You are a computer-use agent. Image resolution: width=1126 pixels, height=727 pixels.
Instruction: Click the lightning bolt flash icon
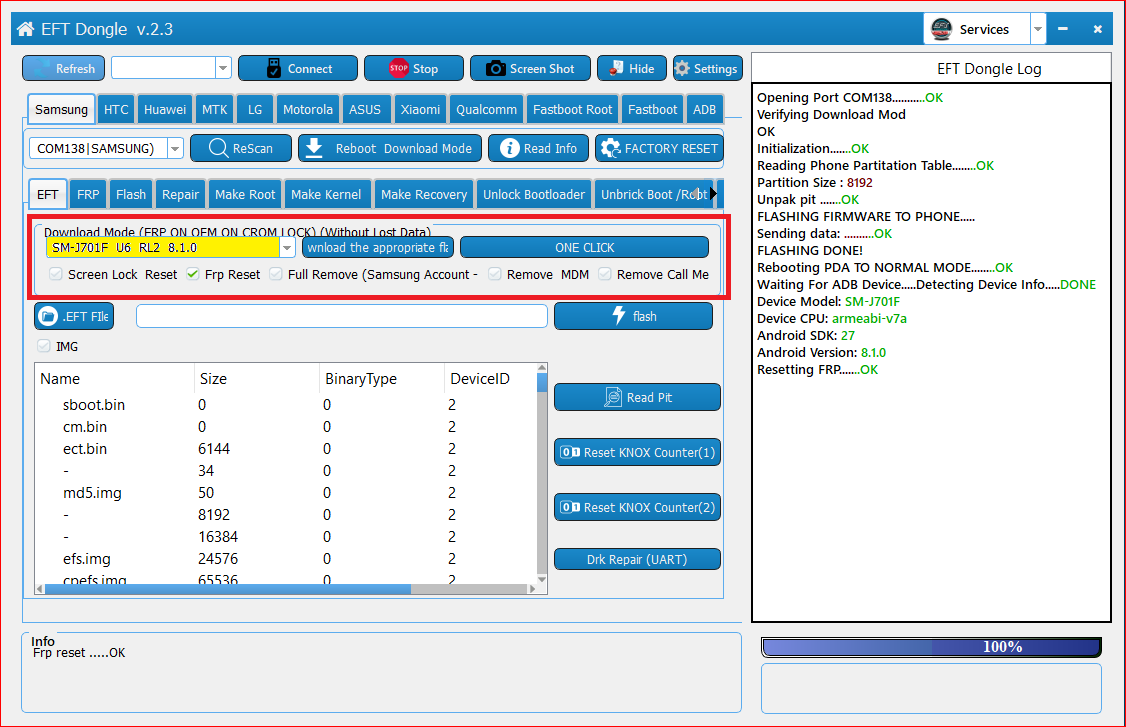(x=618, y=315)
